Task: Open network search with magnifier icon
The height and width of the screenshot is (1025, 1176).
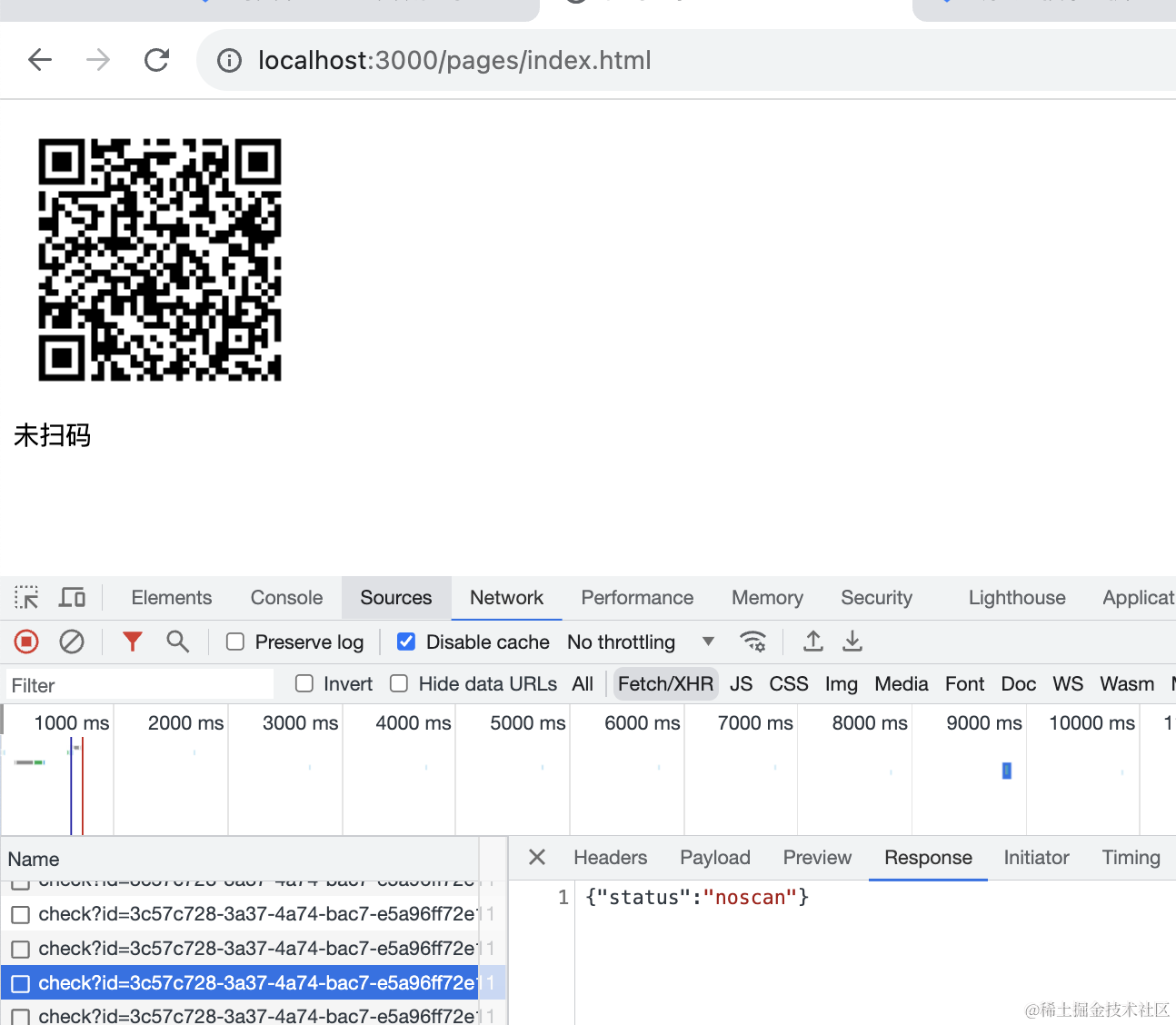Action: coord(178,642)
